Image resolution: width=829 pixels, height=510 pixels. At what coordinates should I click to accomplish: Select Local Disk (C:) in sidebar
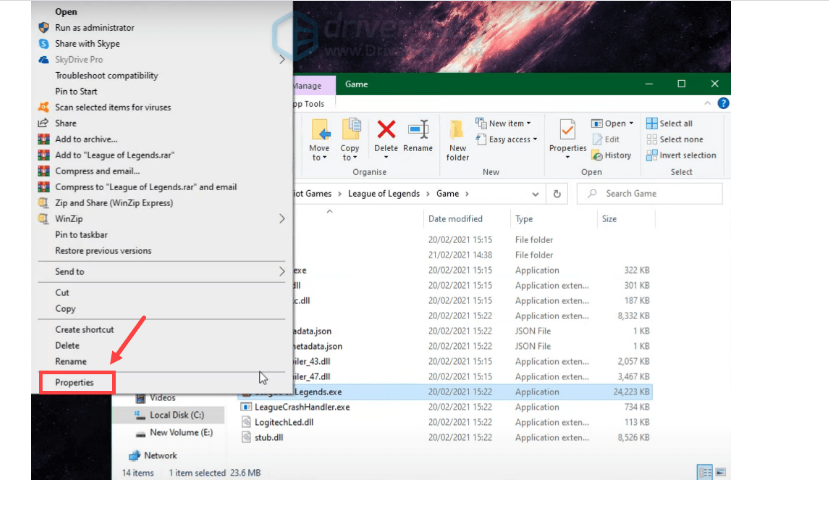tap(177, 415)
